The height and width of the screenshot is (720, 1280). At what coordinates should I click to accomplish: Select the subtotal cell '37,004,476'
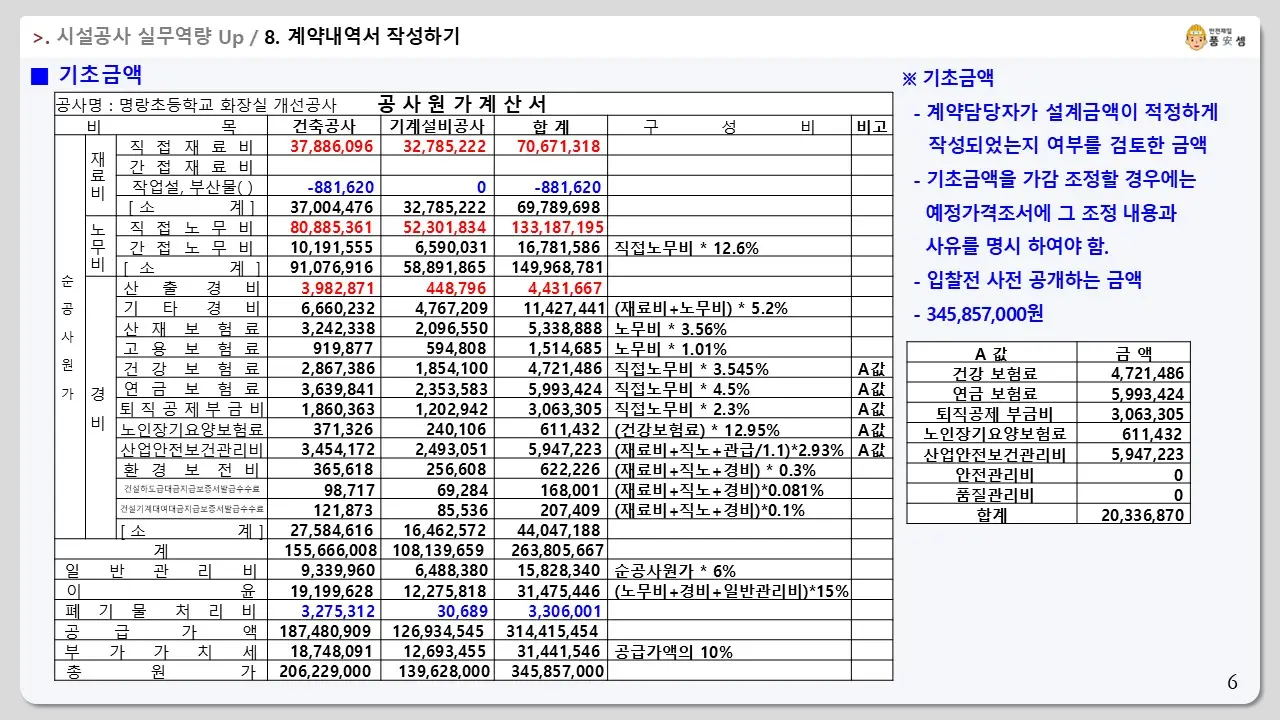[x=331, y=207]
